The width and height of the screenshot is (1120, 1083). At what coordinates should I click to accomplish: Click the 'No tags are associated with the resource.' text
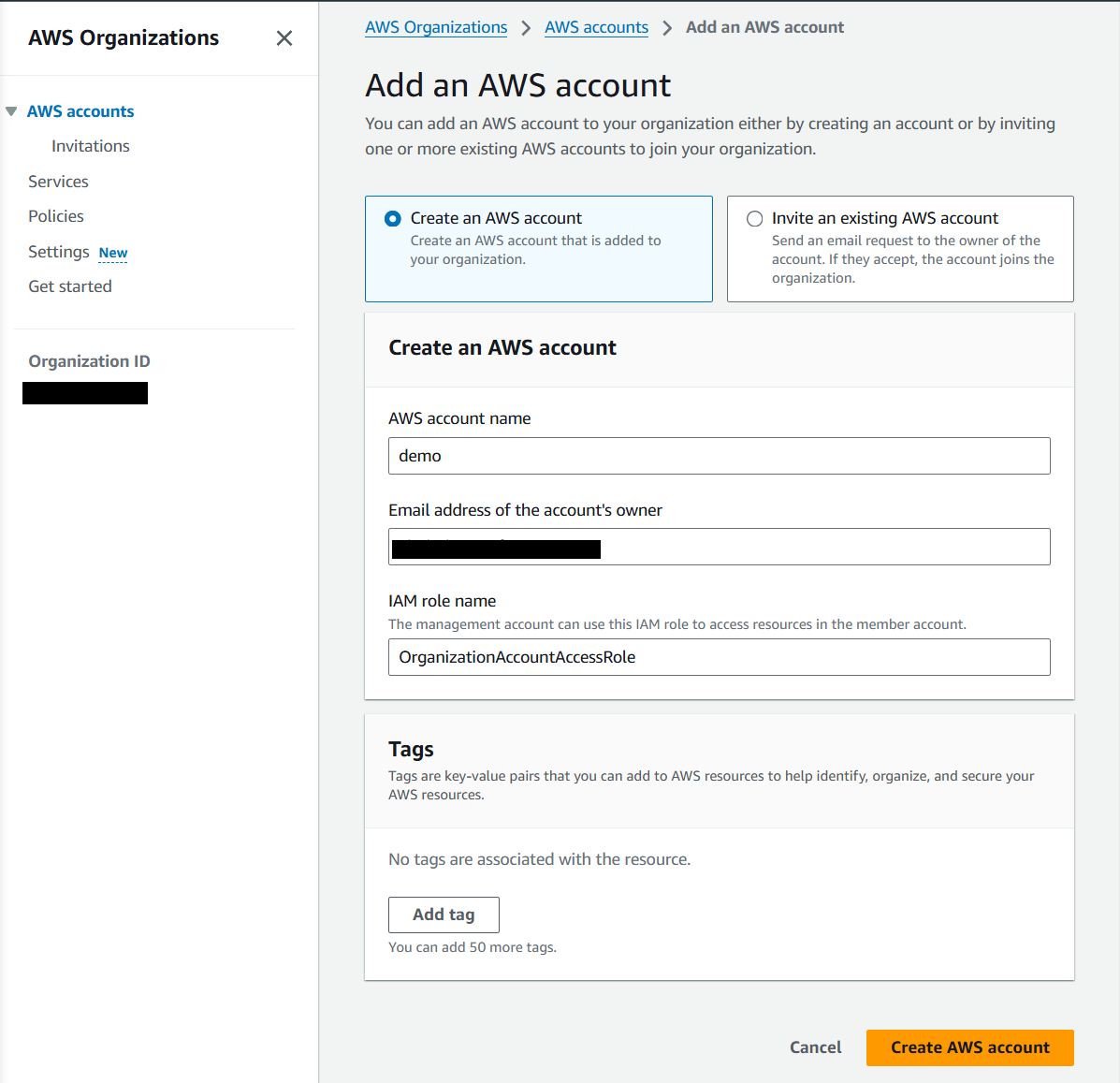539,859
